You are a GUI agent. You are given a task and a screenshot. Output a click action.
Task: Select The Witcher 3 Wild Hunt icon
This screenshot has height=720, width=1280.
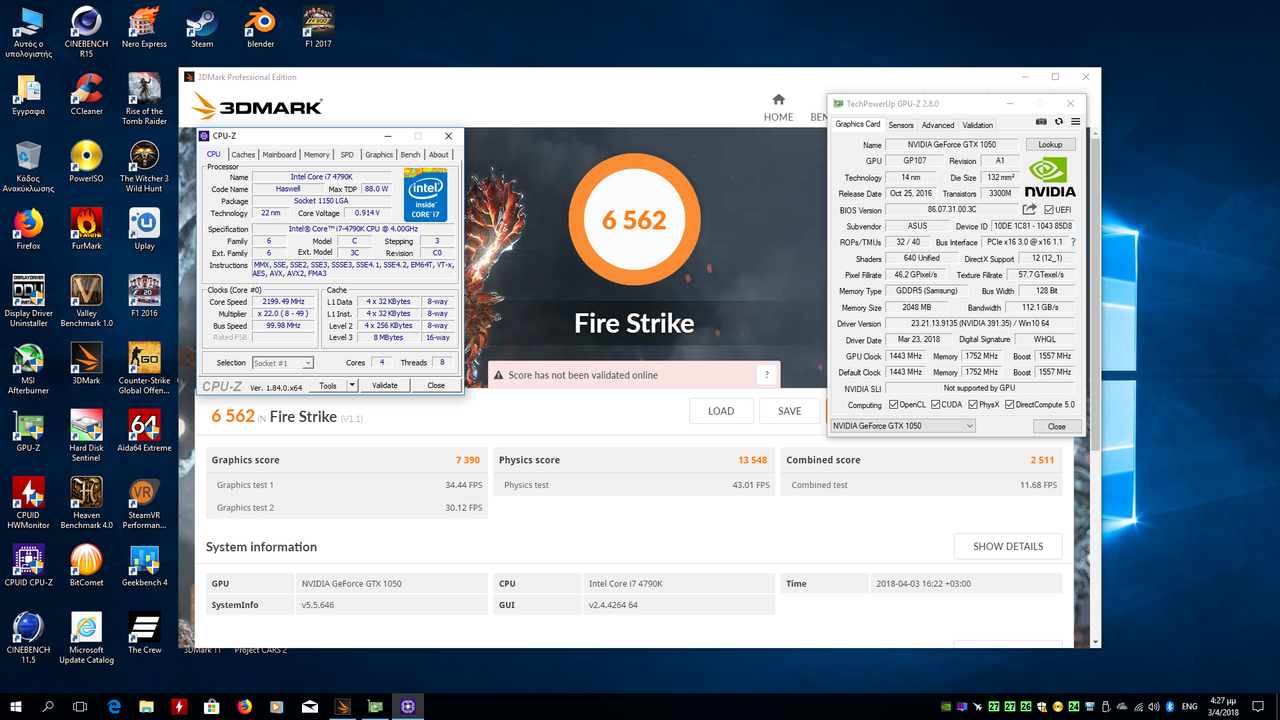tap(144, 166)
